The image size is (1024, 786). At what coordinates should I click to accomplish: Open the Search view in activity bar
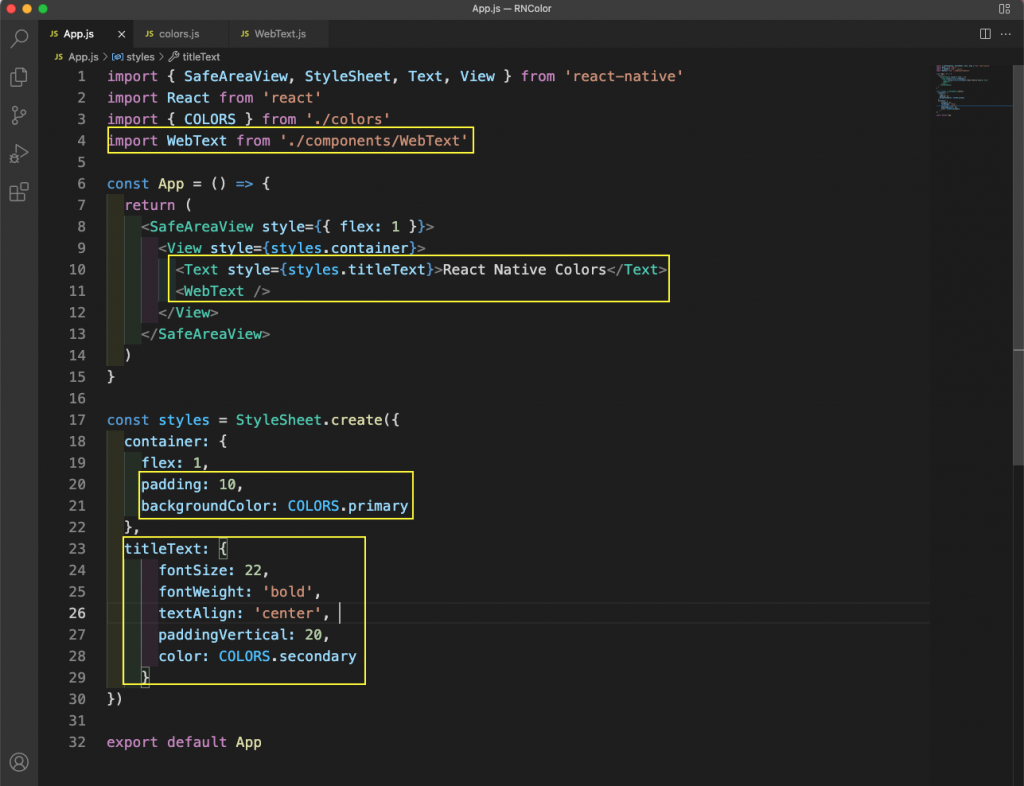point(20,39)
